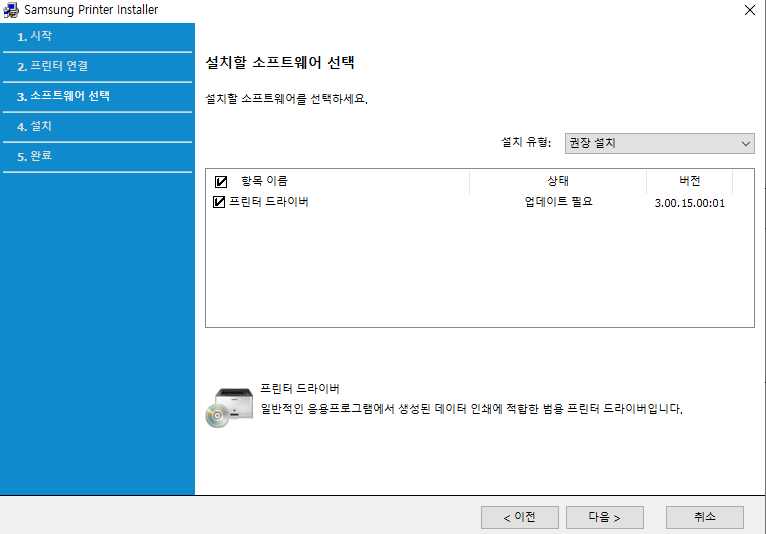Image resolution: width=766 pixels, height=534 pixels.
Task: Click the 프린터 드라이버 description title
Action: [x=299, y=388]
